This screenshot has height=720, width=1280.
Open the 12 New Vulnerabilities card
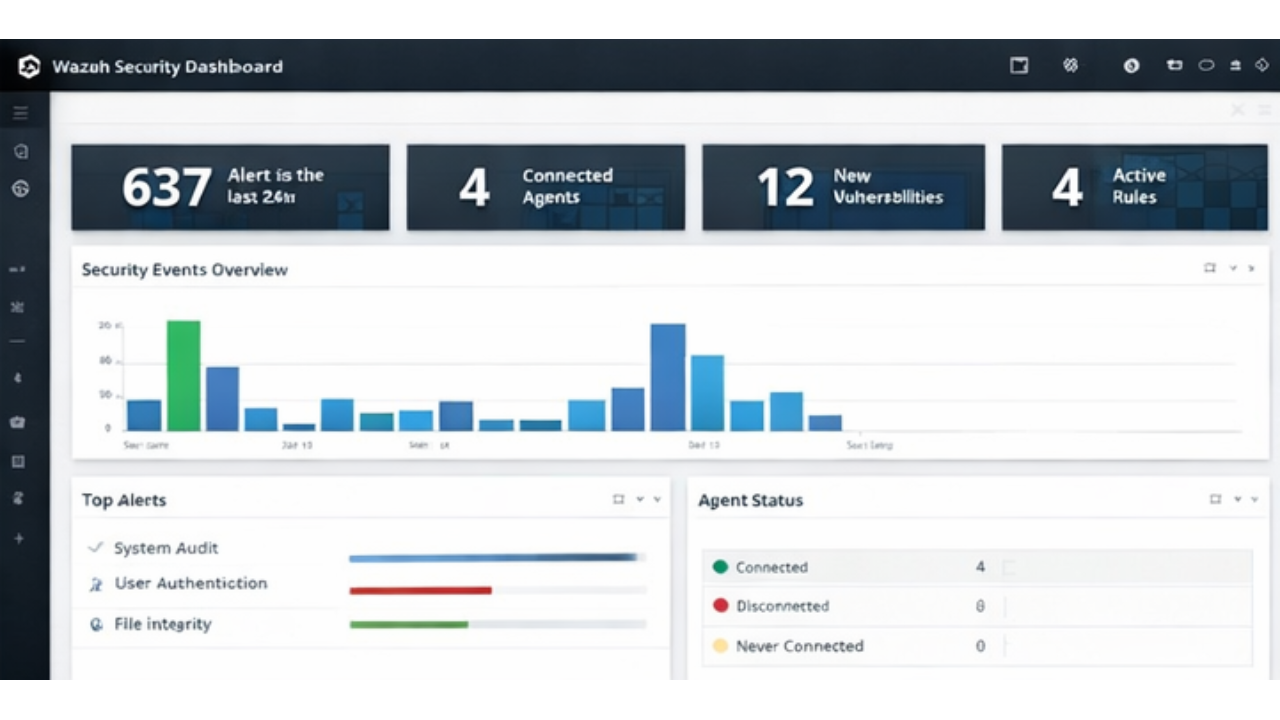(843, 187)
